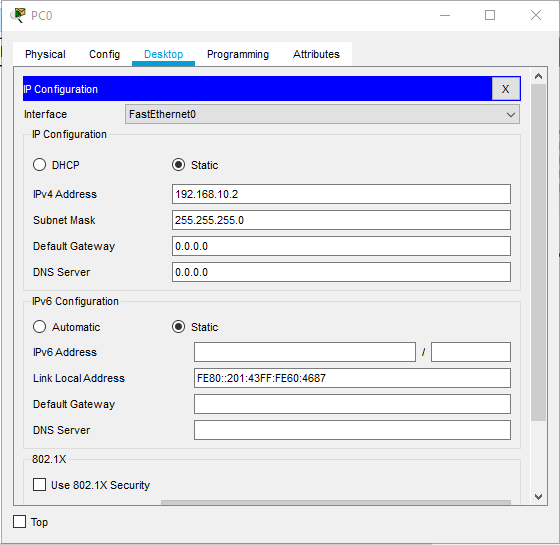Click the scroll down arrow
The image size is (560, 545).
tap(539, 496)
